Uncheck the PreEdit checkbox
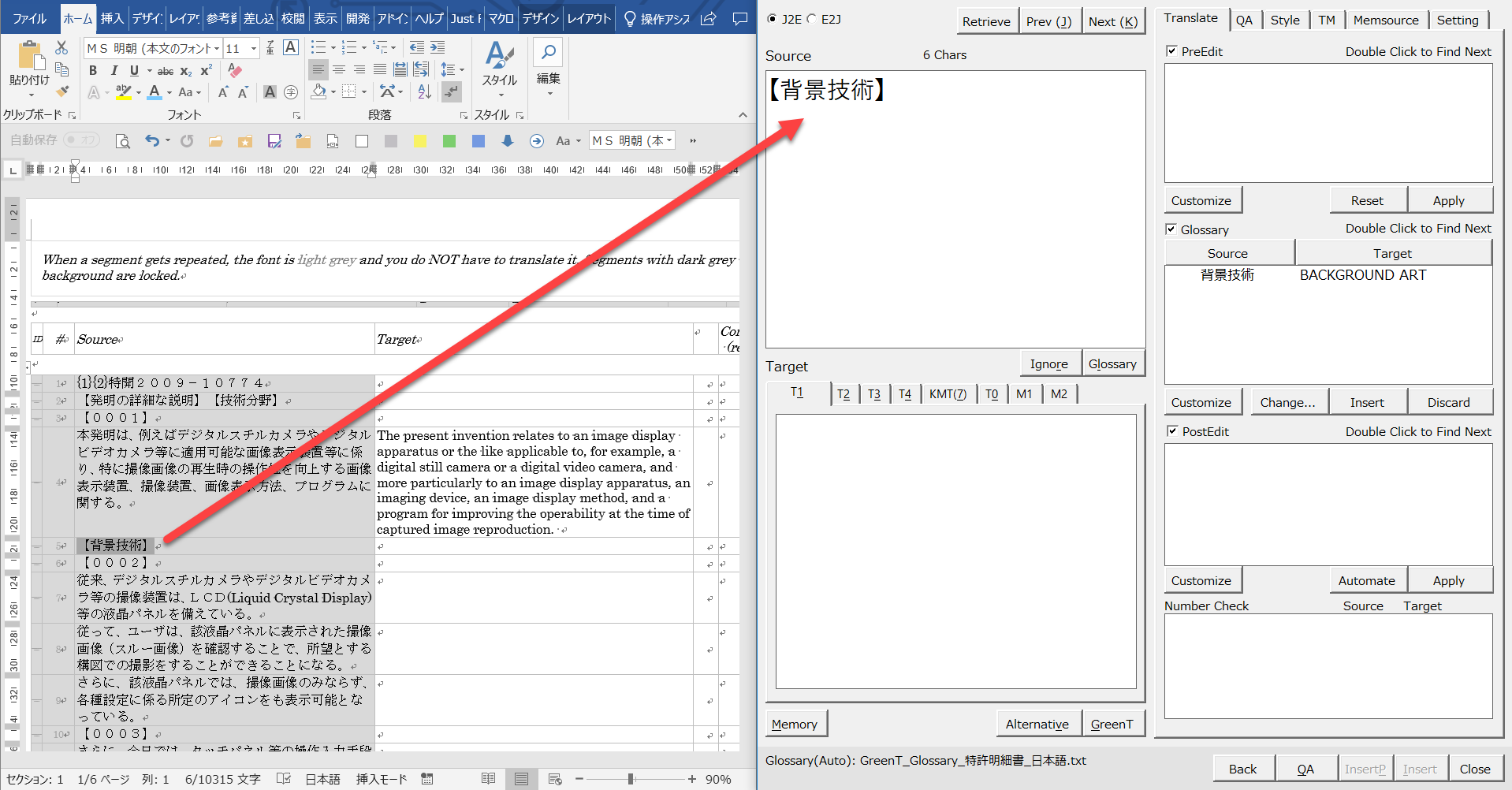Screen dimensions: 1512x790 pyautogui.click(x=1171, y=51)
